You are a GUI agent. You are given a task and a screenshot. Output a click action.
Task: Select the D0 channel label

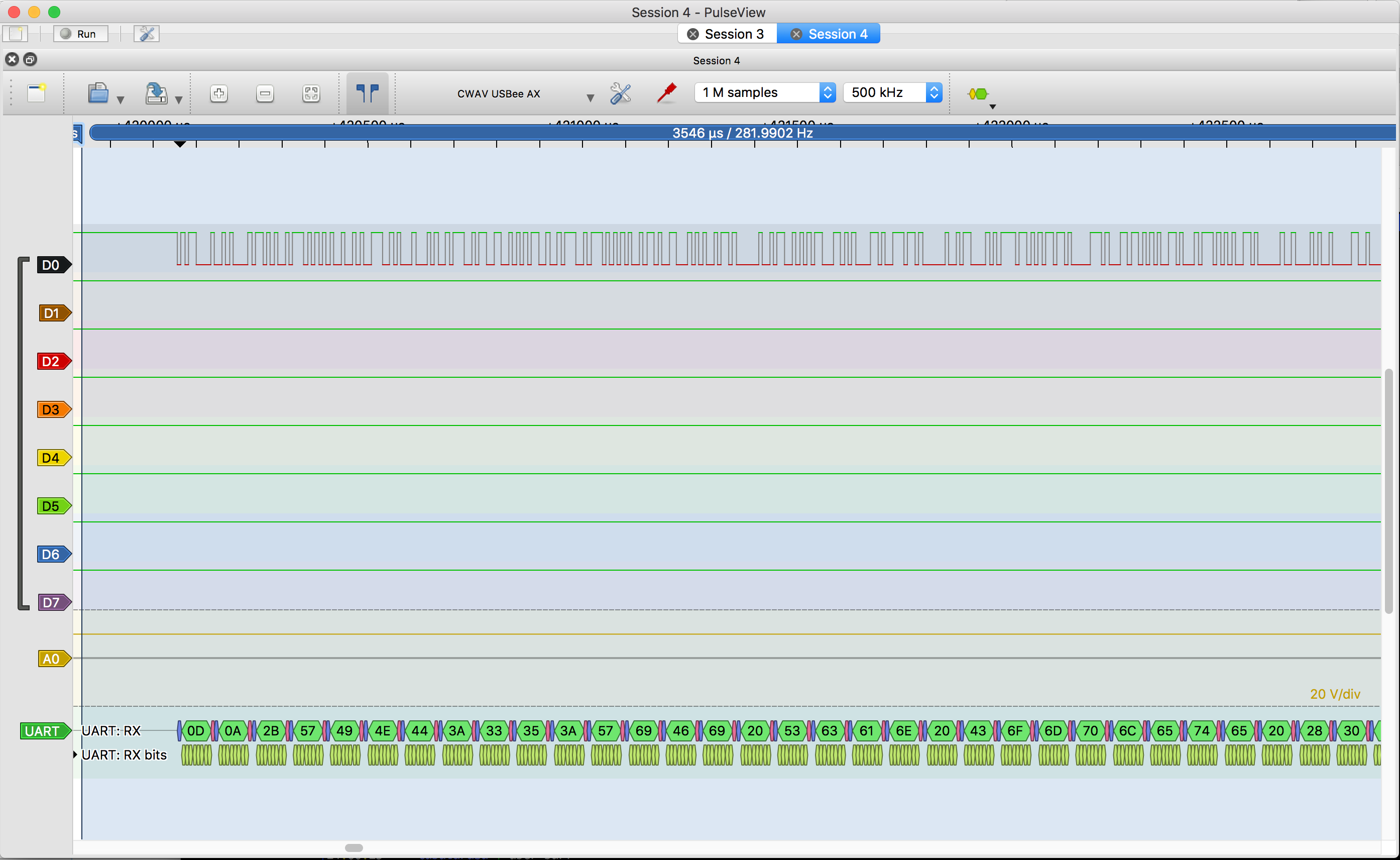point(55,265)
